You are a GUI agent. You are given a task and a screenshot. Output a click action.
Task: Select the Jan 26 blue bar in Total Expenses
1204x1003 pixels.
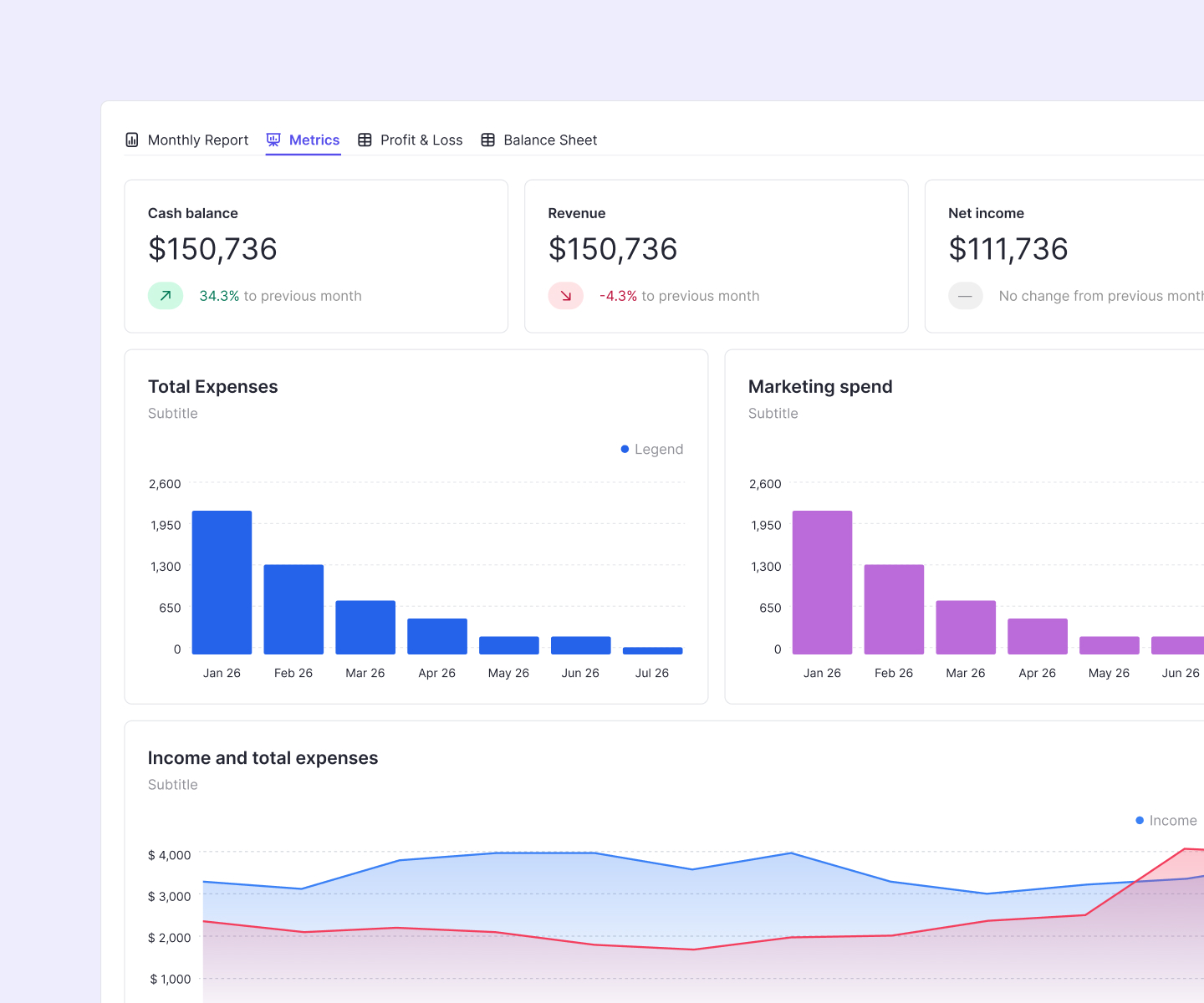tap(222, 583)
